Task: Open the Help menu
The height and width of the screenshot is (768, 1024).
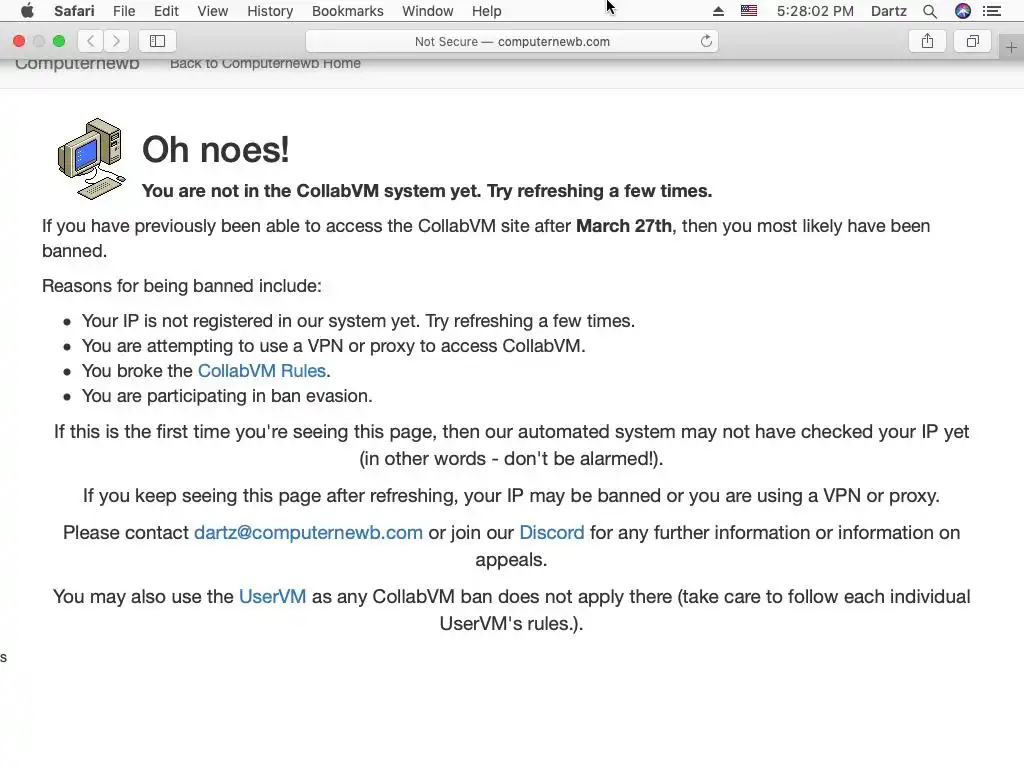Action: click(487, 11)
